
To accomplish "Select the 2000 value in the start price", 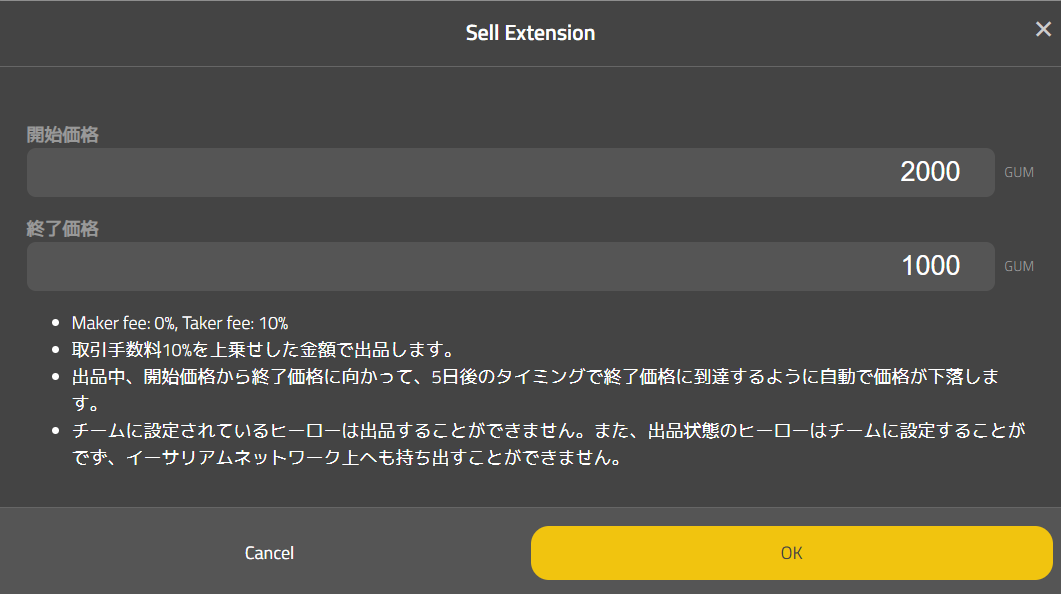I will pyautogui.click(x=930, y=172).
